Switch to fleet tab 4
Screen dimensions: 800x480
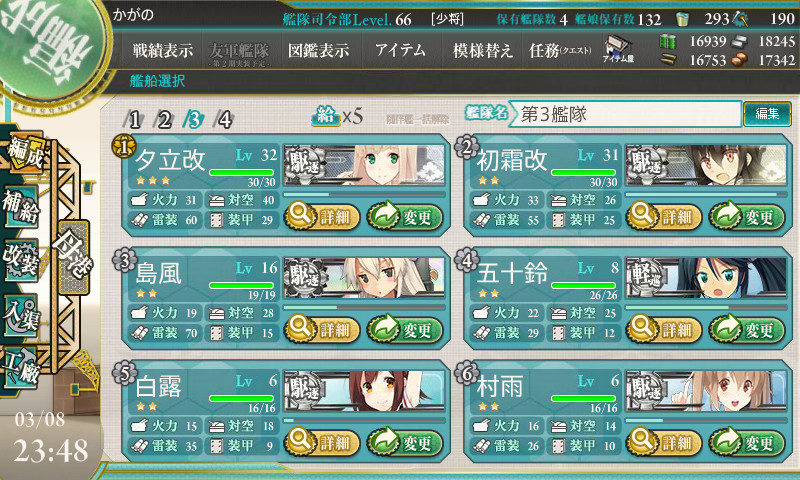224,120
